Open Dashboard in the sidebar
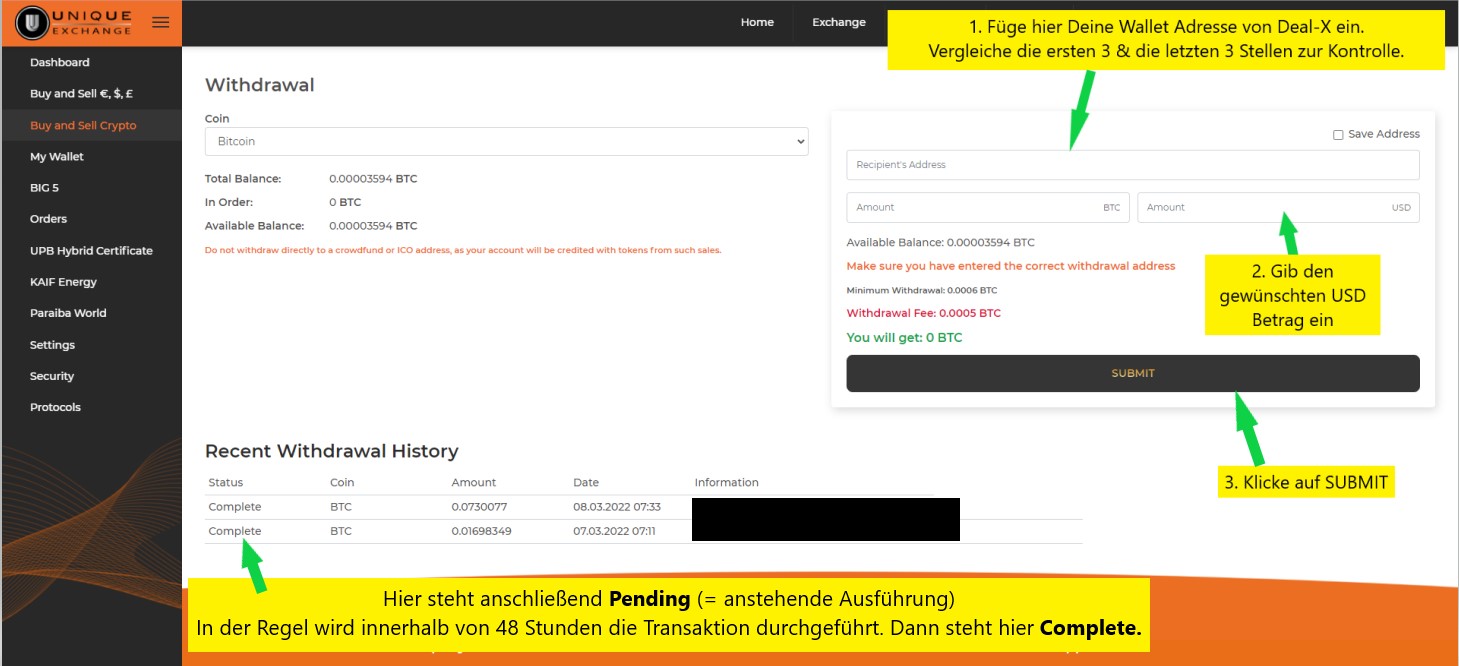This screenshot has width=1459, height=666. tap(60, 62)
